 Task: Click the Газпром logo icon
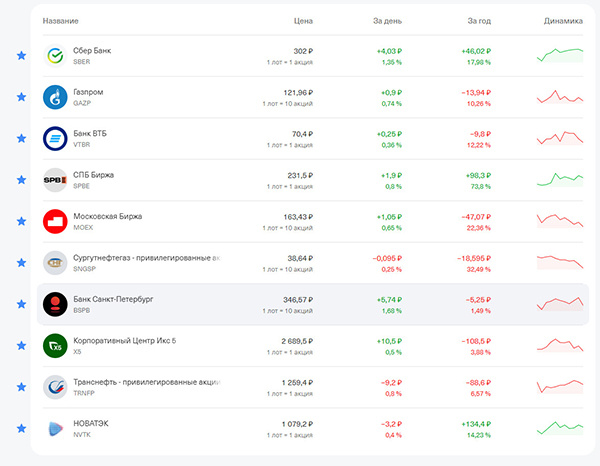click(55, 97)
